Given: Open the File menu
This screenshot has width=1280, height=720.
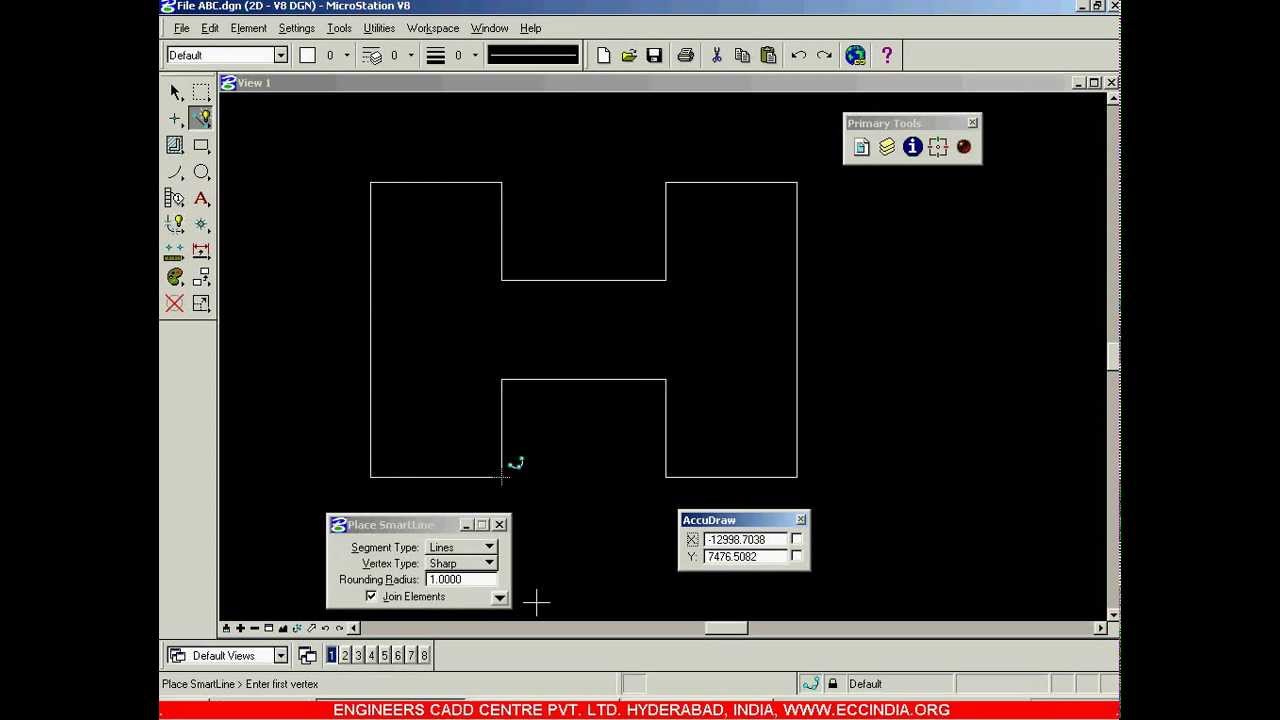Looking at the screenshot, I should tap(181, 28).
